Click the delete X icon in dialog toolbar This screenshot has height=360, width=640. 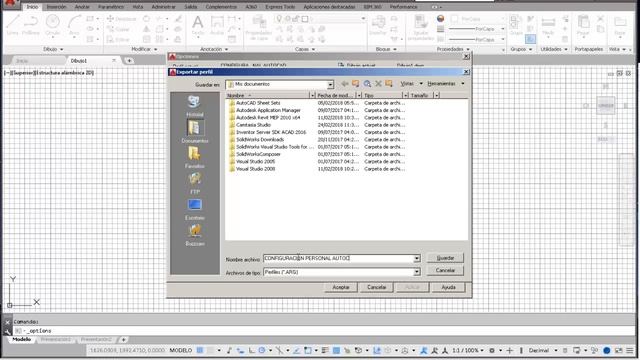(x=378, y=84)
